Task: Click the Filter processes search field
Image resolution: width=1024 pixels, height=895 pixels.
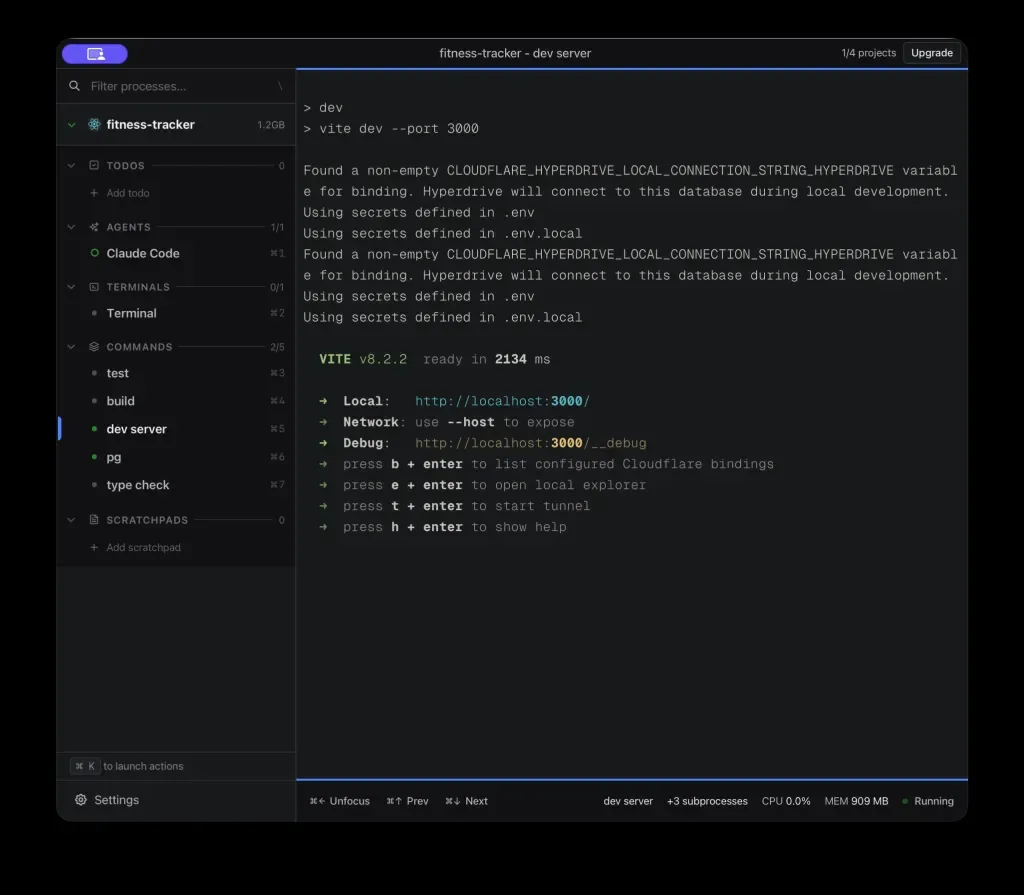Action: tap(176, 86)
